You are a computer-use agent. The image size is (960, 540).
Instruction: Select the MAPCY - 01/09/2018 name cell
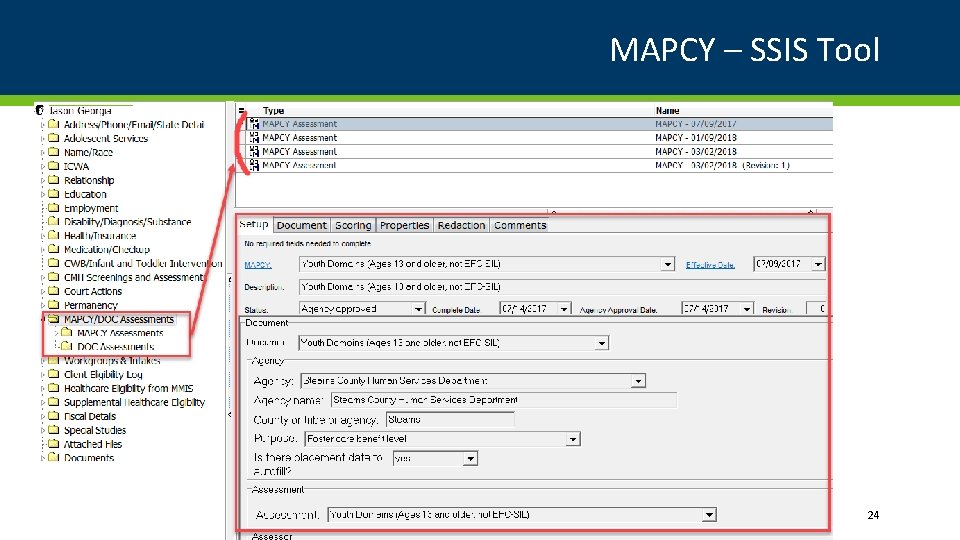pos(696,138)
